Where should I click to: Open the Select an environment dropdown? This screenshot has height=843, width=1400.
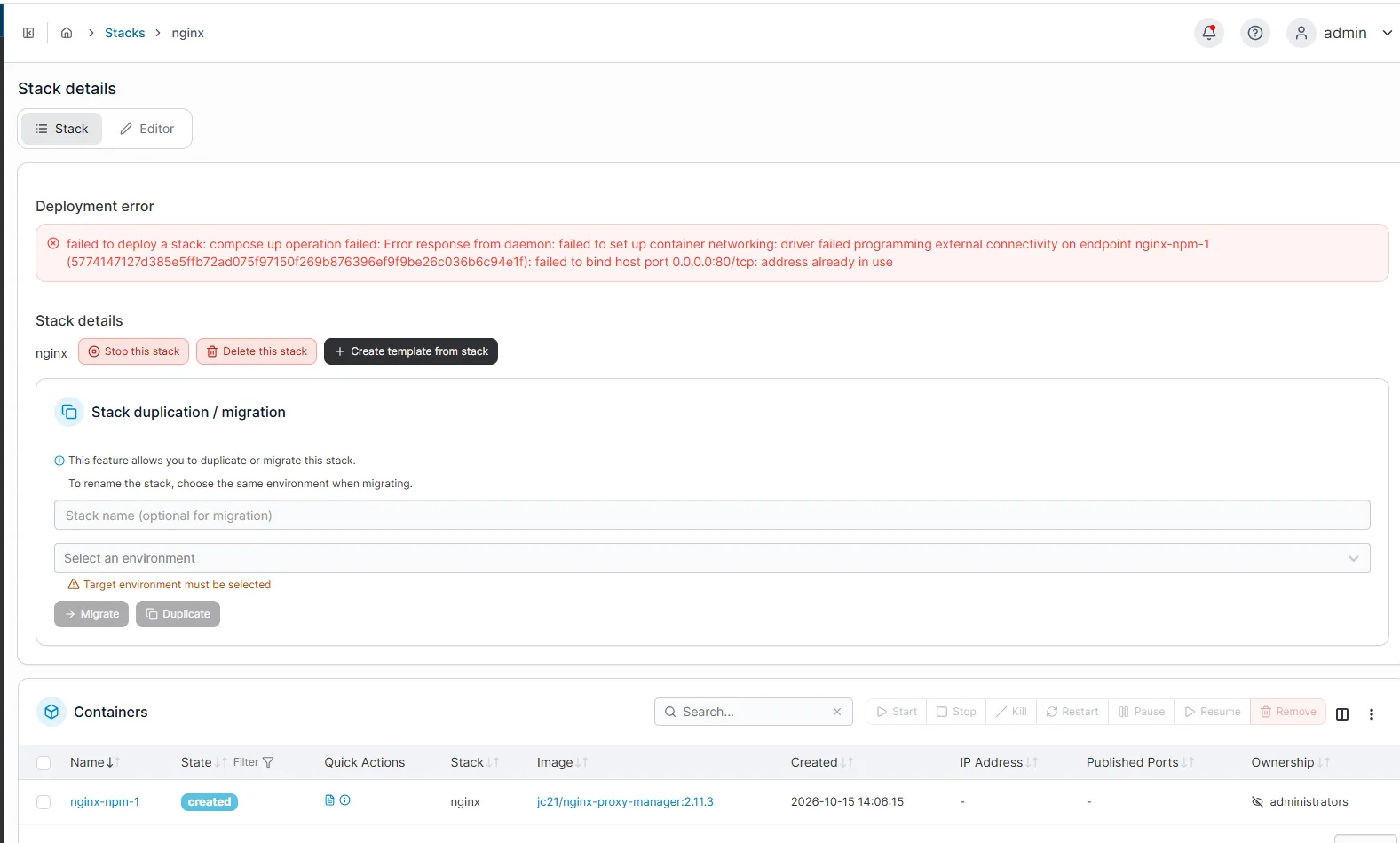pos(712,558)
